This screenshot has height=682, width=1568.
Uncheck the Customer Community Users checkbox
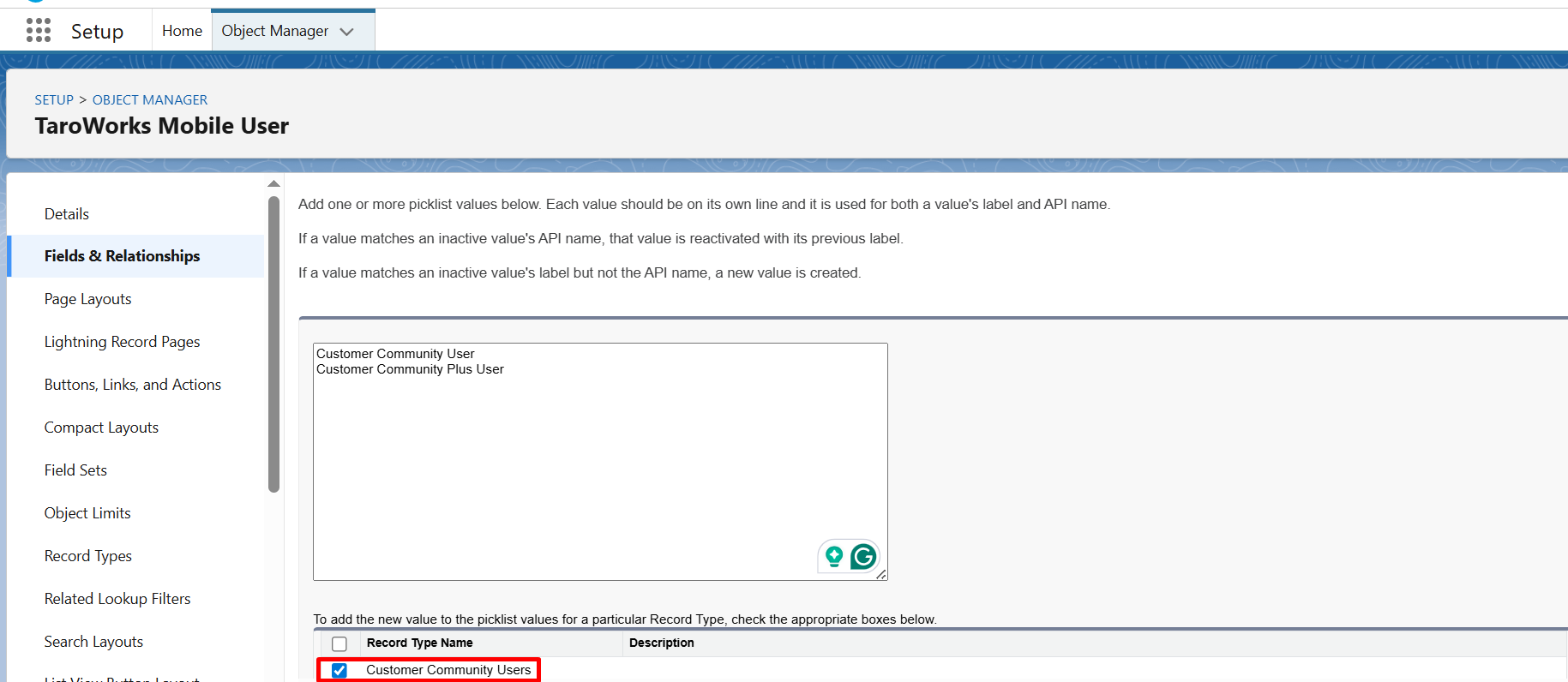[339, 670]
